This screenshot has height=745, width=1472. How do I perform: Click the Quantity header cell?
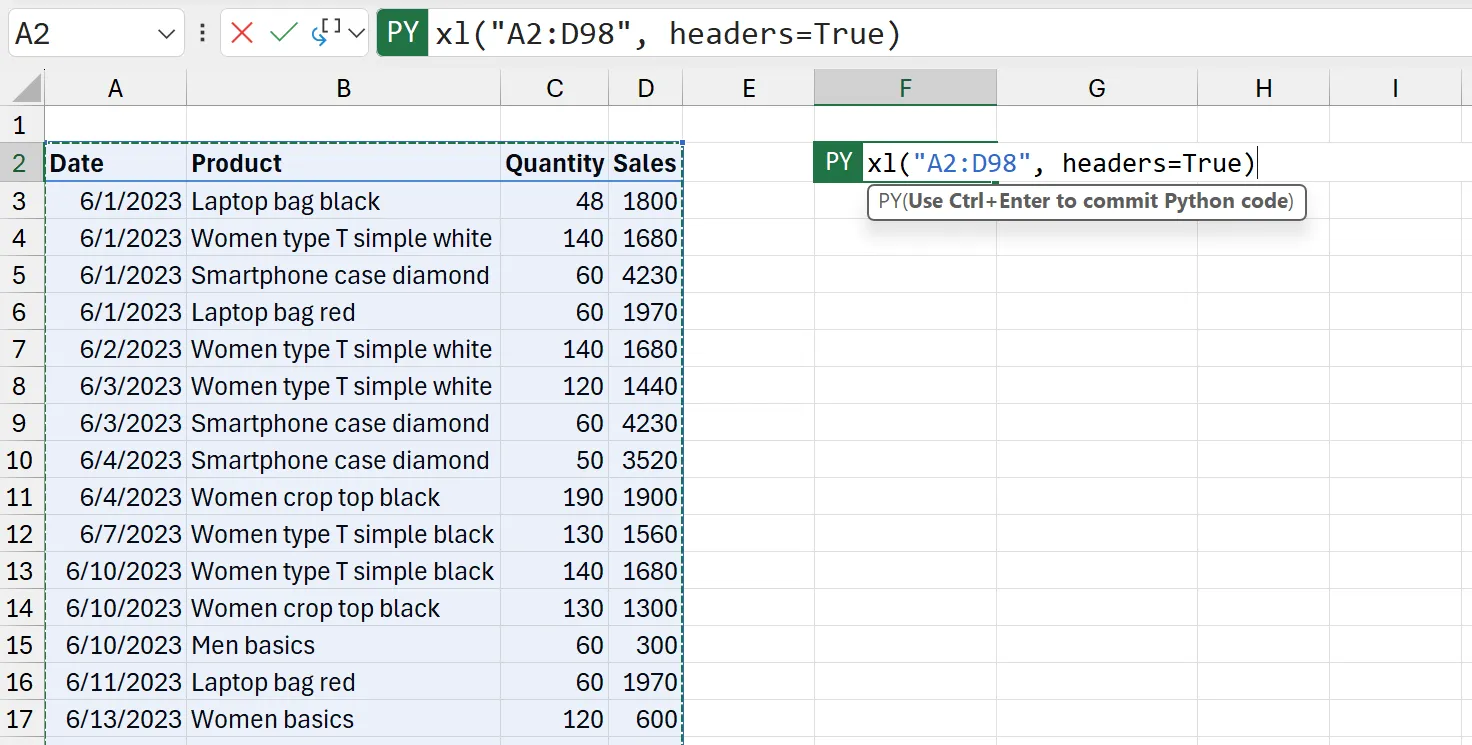pos(553,162)
